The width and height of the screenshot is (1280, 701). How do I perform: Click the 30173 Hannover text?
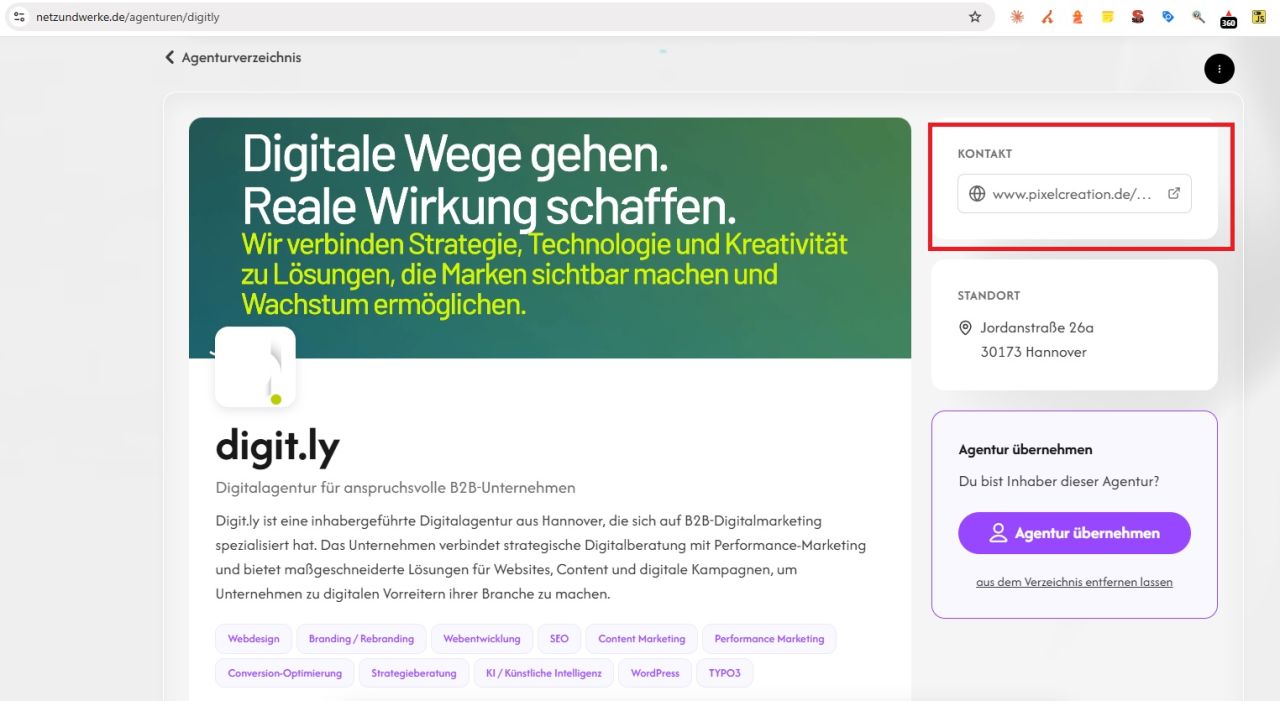click(x=1033, y=352)
